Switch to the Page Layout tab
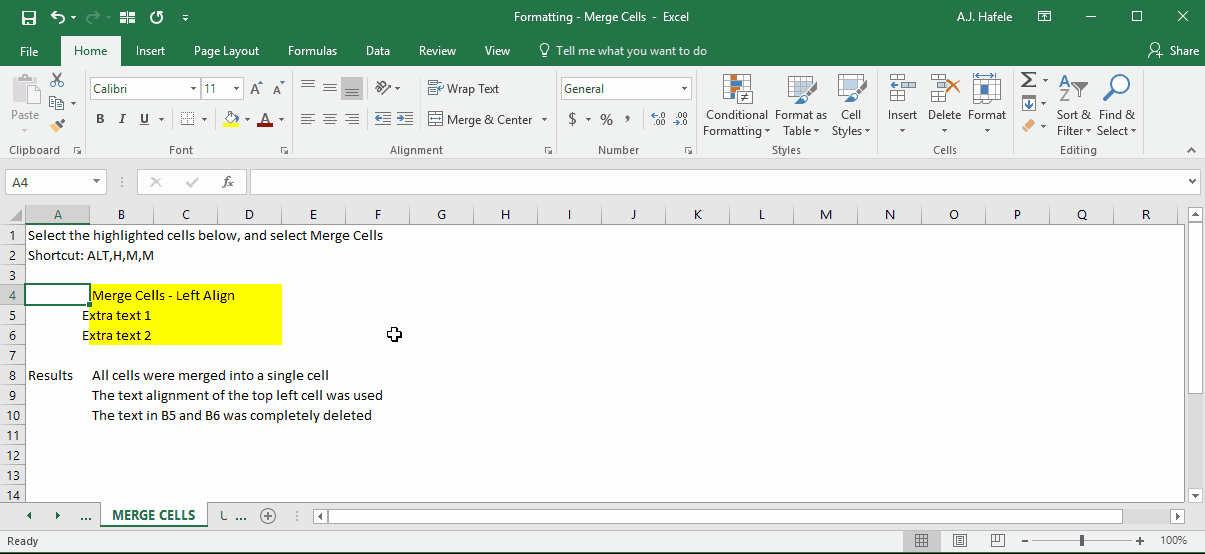The height and width of the screenshot is (554, 1205). point(226,51)
